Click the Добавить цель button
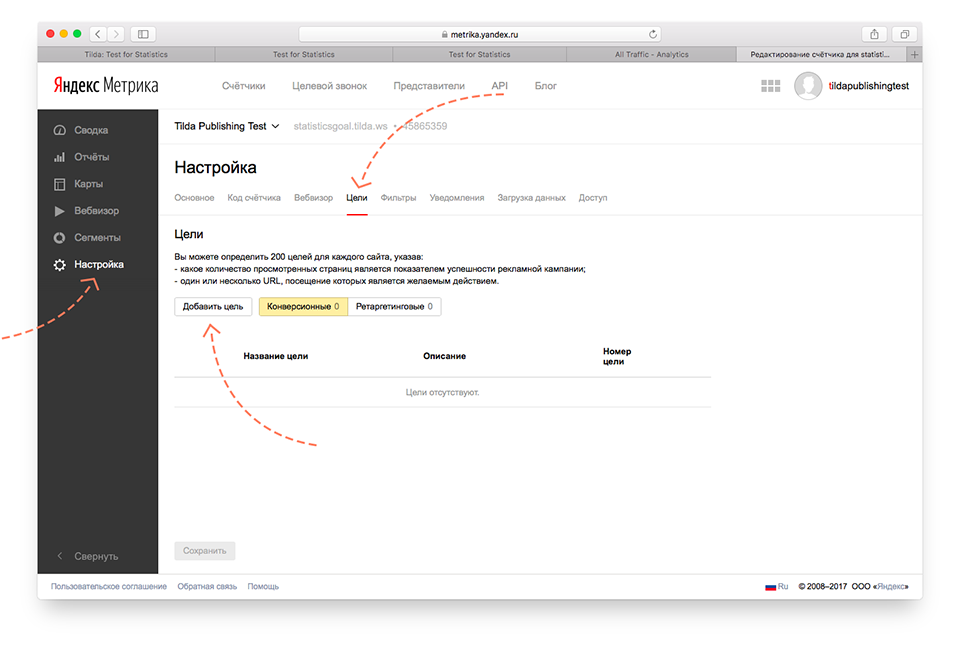This screenshot has width=960, height=653. tap(213, 307)
